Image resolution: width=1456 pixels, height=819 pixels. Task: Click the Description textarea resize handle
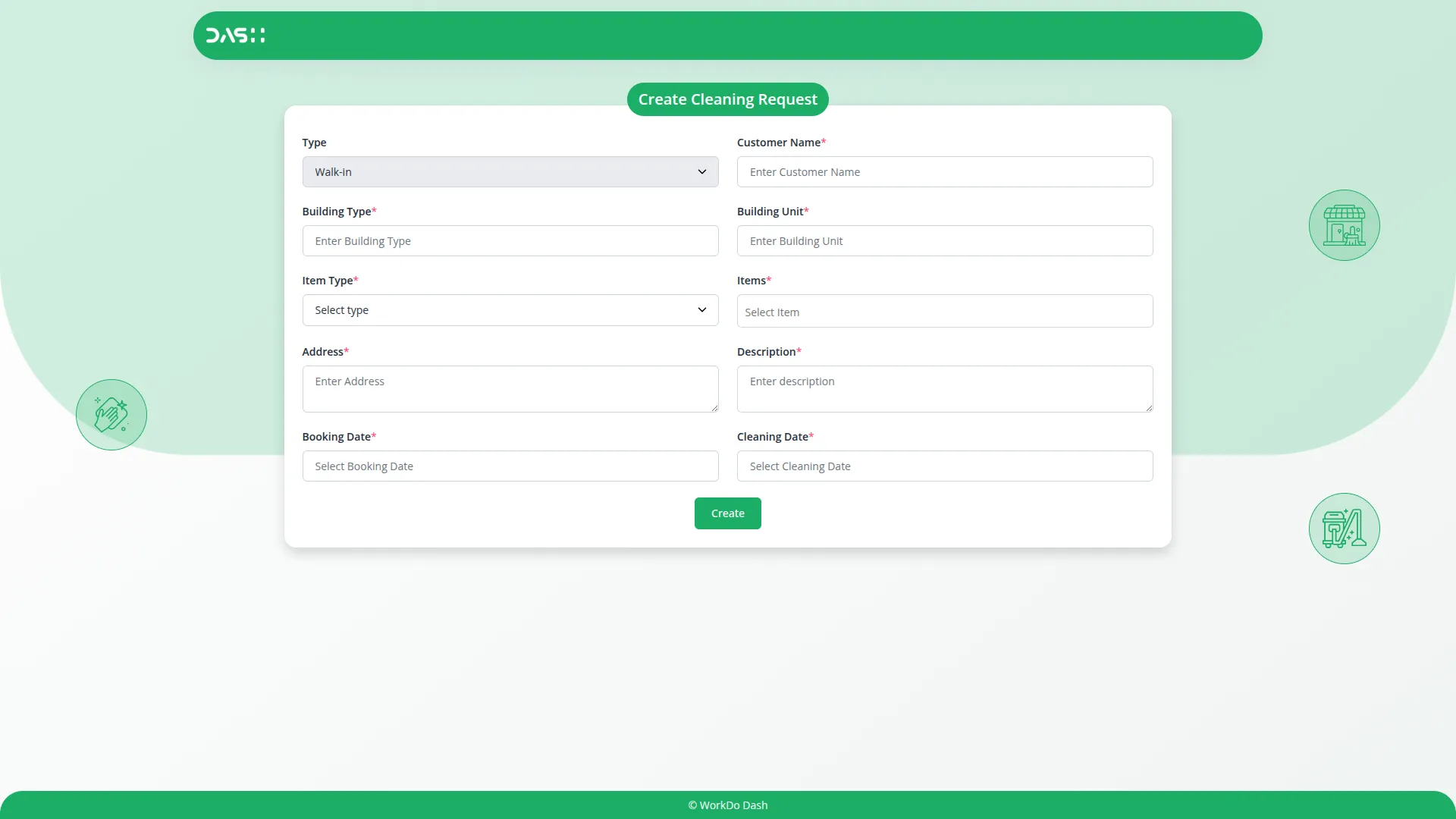click(x=1149, y=408)
